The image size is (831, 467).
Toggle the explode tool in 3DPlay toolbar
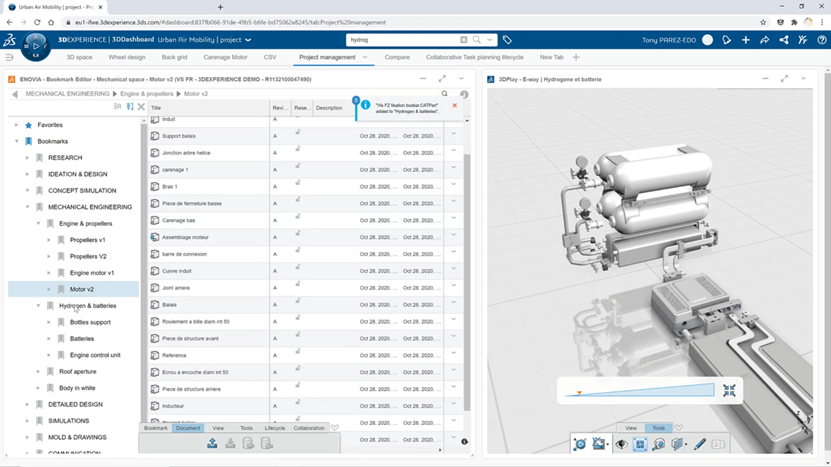pos(640,444)
